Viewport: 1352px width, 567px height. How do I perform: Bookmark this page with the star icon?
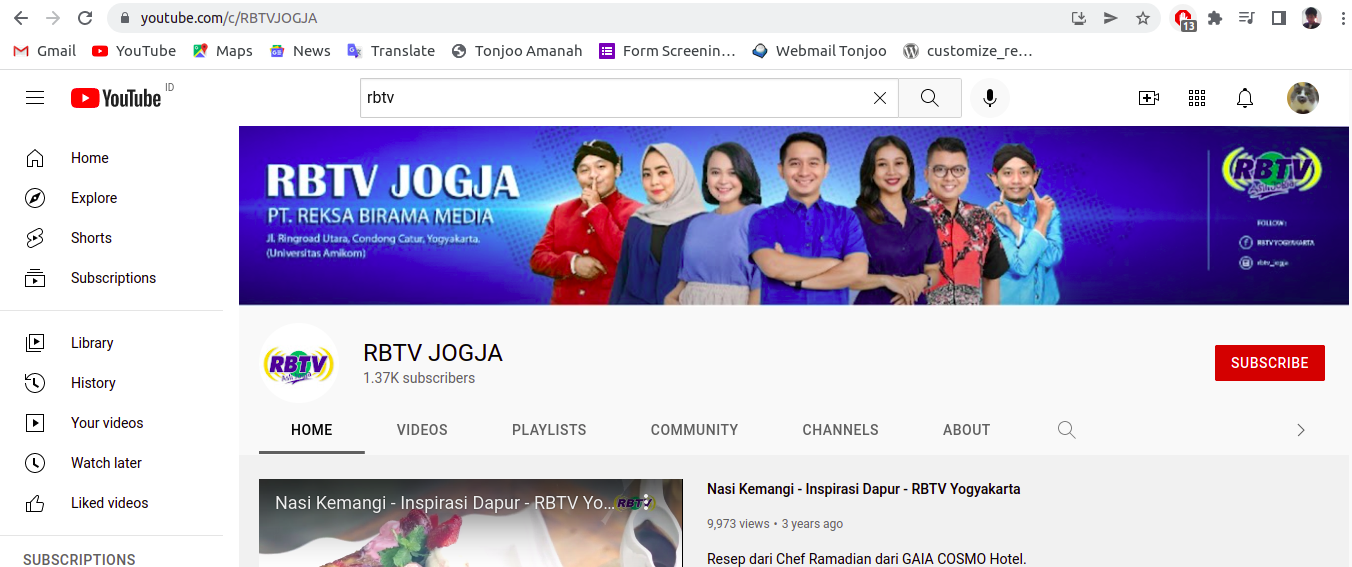click(x=1143, y=18)
